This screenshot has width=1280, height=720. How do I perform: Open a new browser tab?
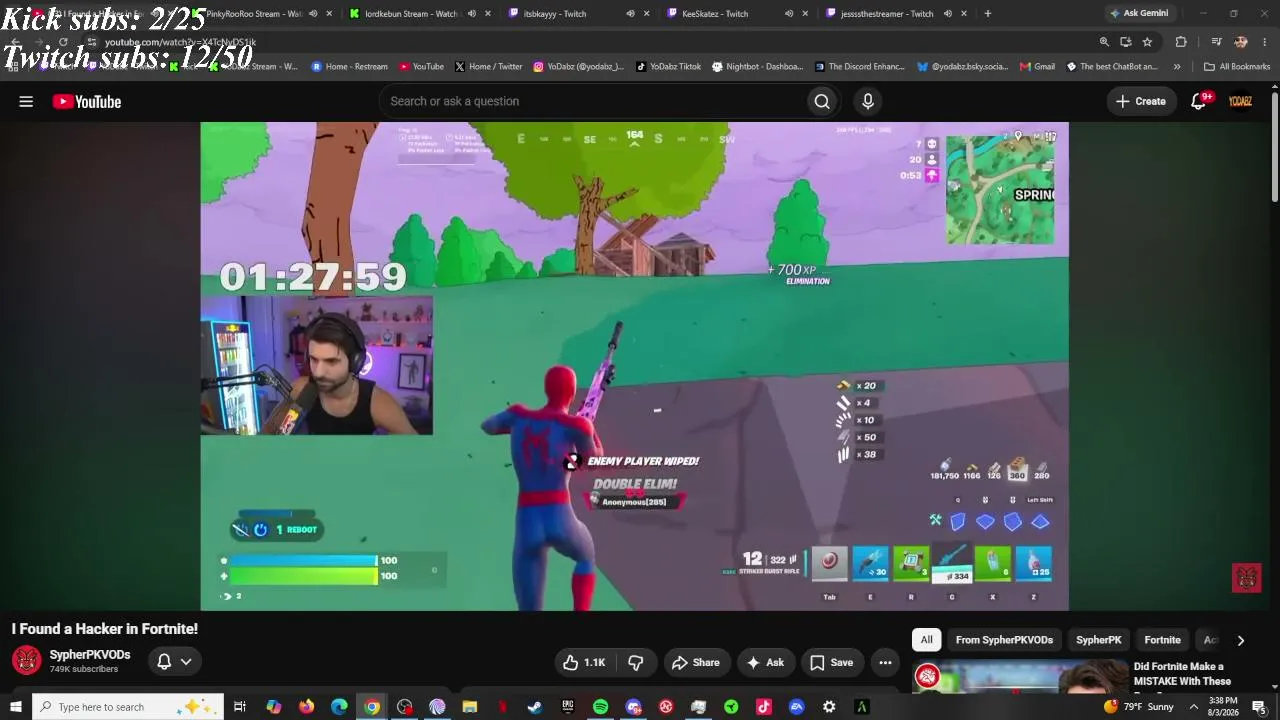[988, 14]
